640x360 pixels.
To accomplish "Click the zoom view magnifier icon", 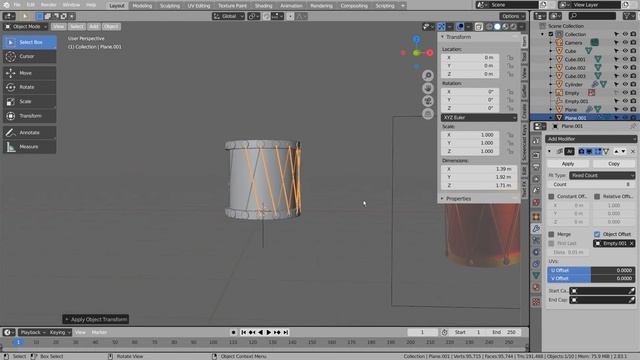I will click(x=428, y=76).
